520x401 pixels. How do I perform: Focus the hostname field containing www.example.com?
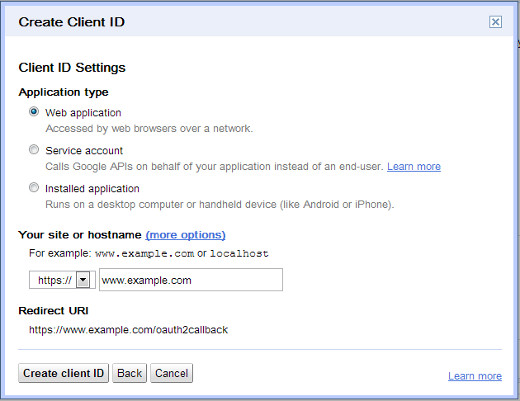(x=191, y=280)
